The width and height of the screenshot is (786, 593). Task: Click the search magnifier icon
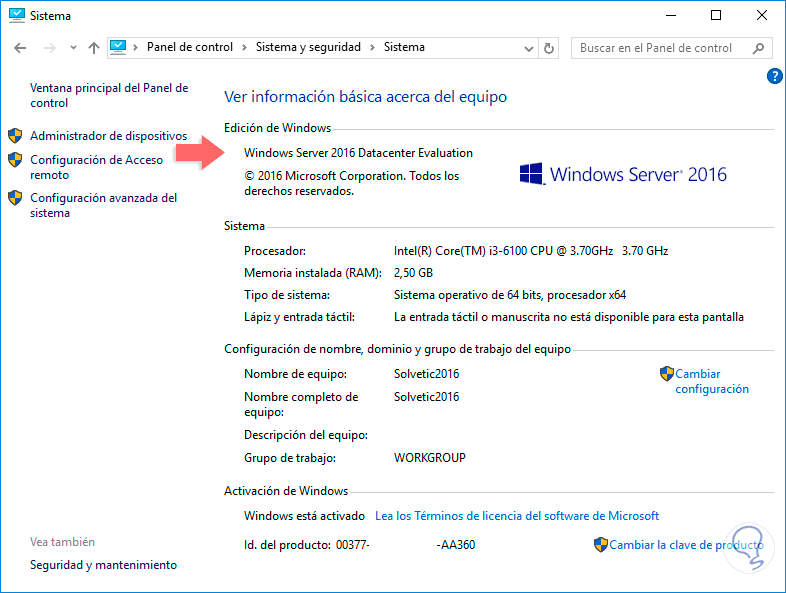click(x=758, y=48)
